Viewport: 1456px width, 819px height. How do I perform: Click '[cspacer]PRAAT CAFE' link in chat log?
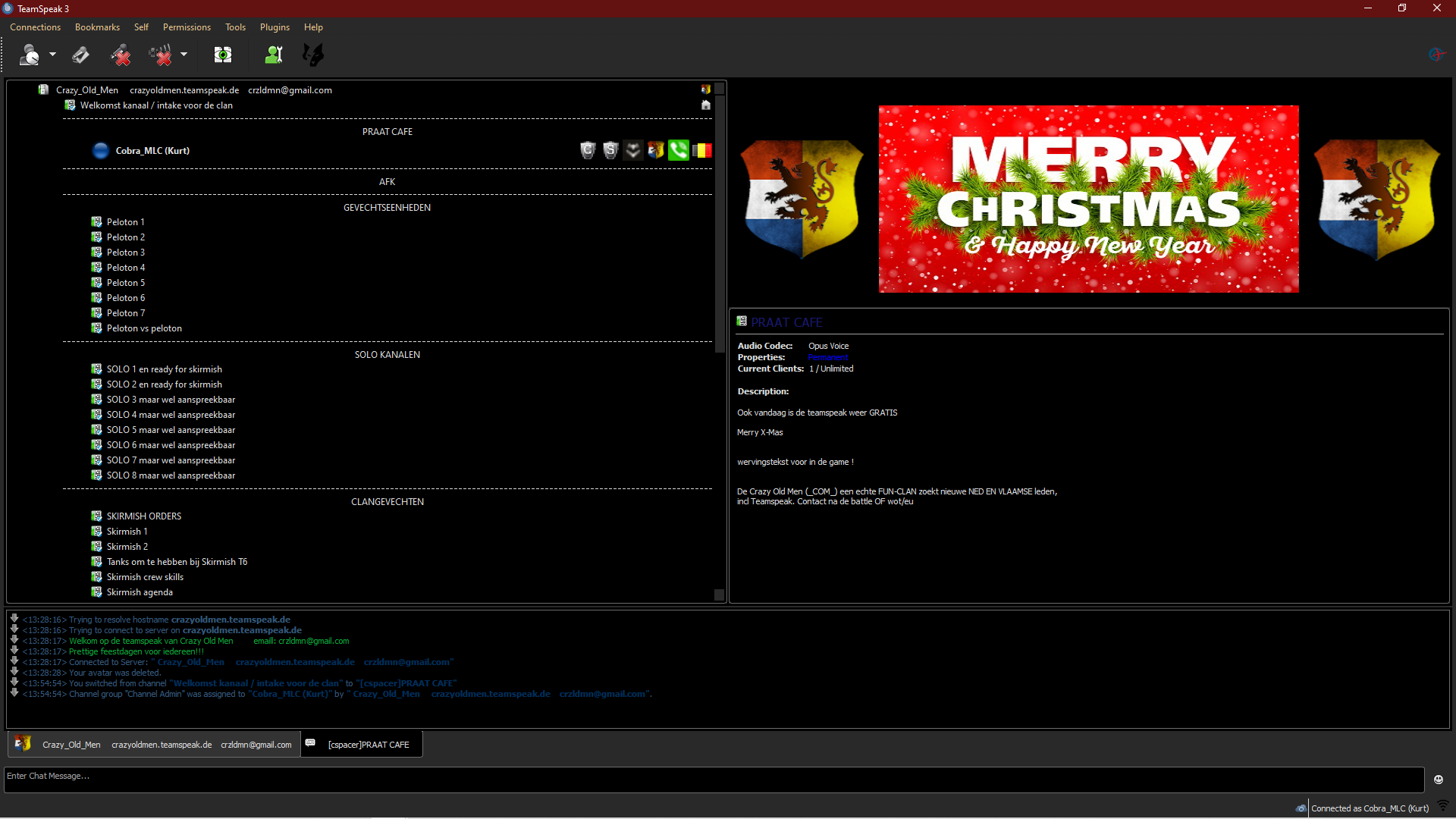pyautogui.click(x=406, y=683)
